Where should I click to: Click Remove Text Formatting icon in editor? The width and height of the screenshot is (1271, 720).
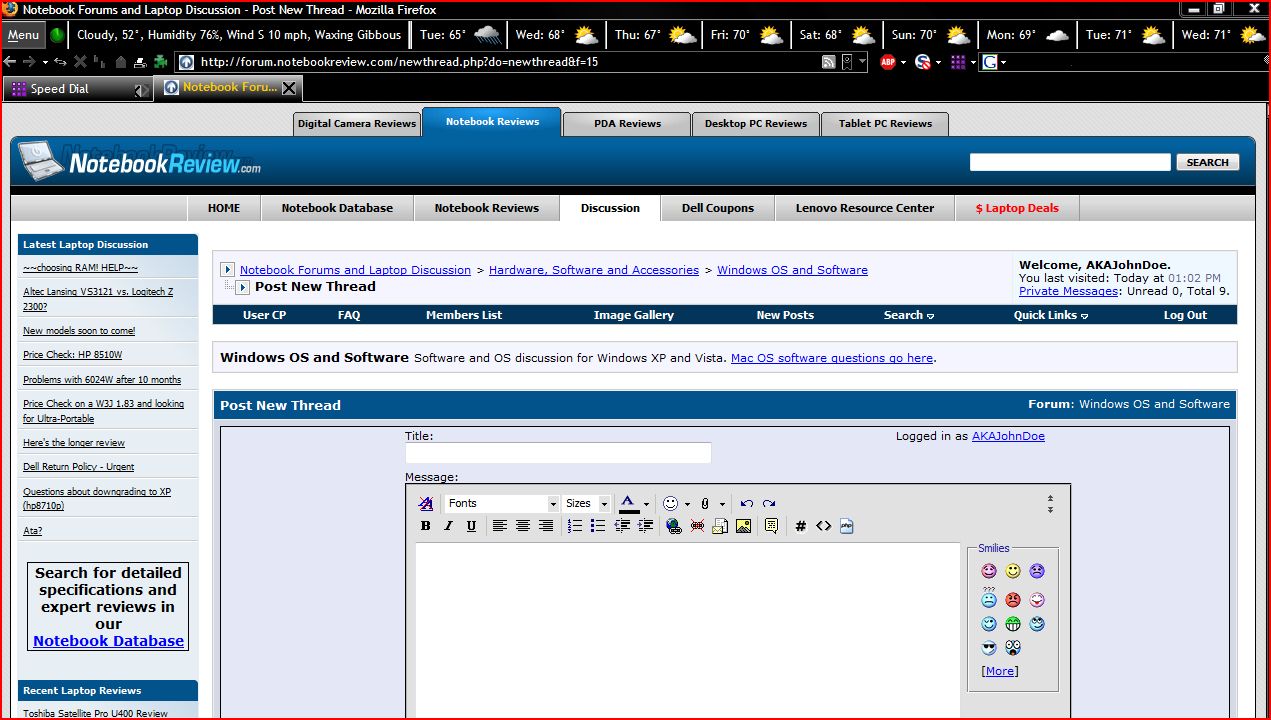click(x=426, y=503)
